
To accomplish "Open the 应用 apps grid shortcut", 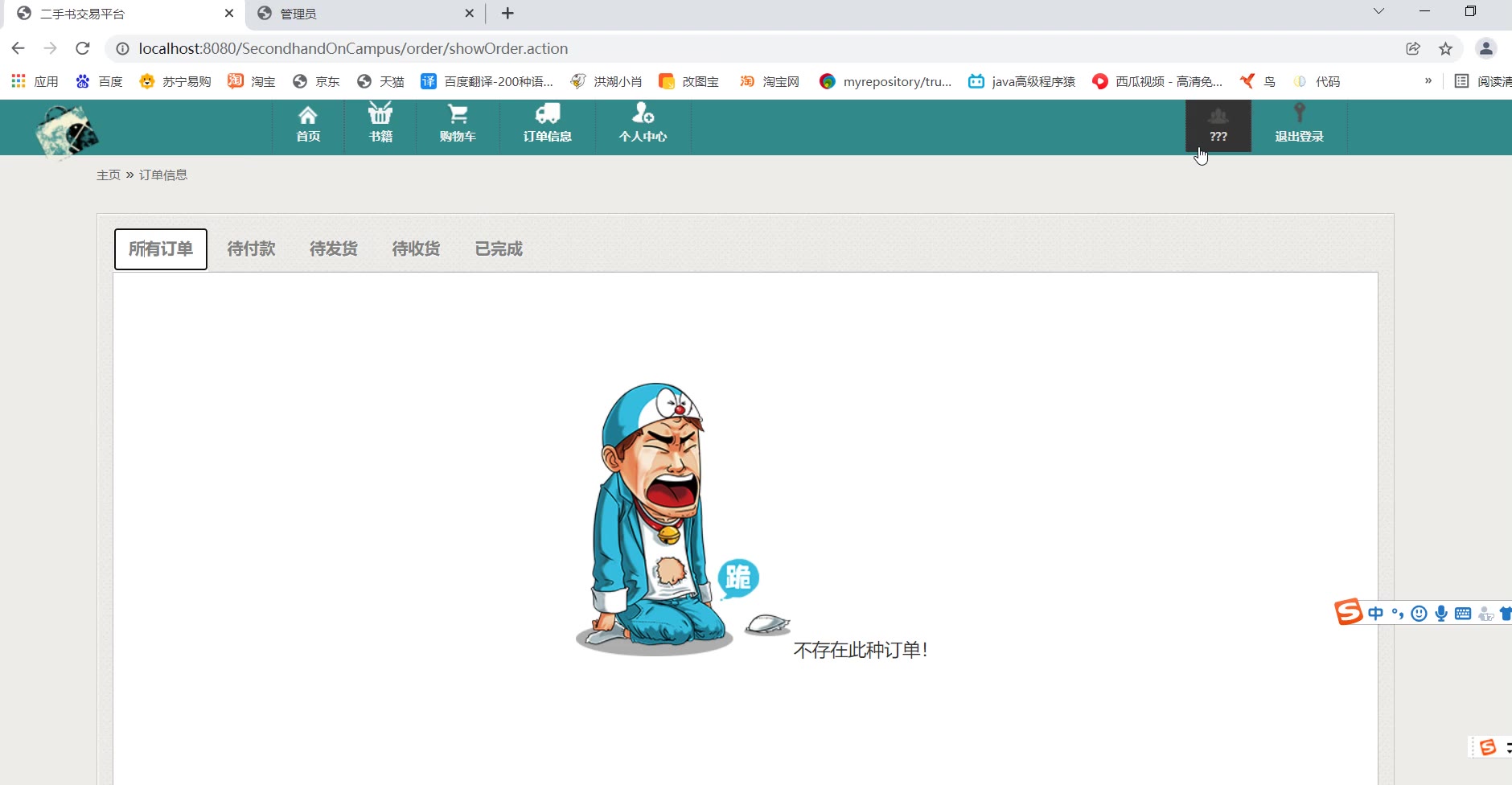I will (35, 81).
